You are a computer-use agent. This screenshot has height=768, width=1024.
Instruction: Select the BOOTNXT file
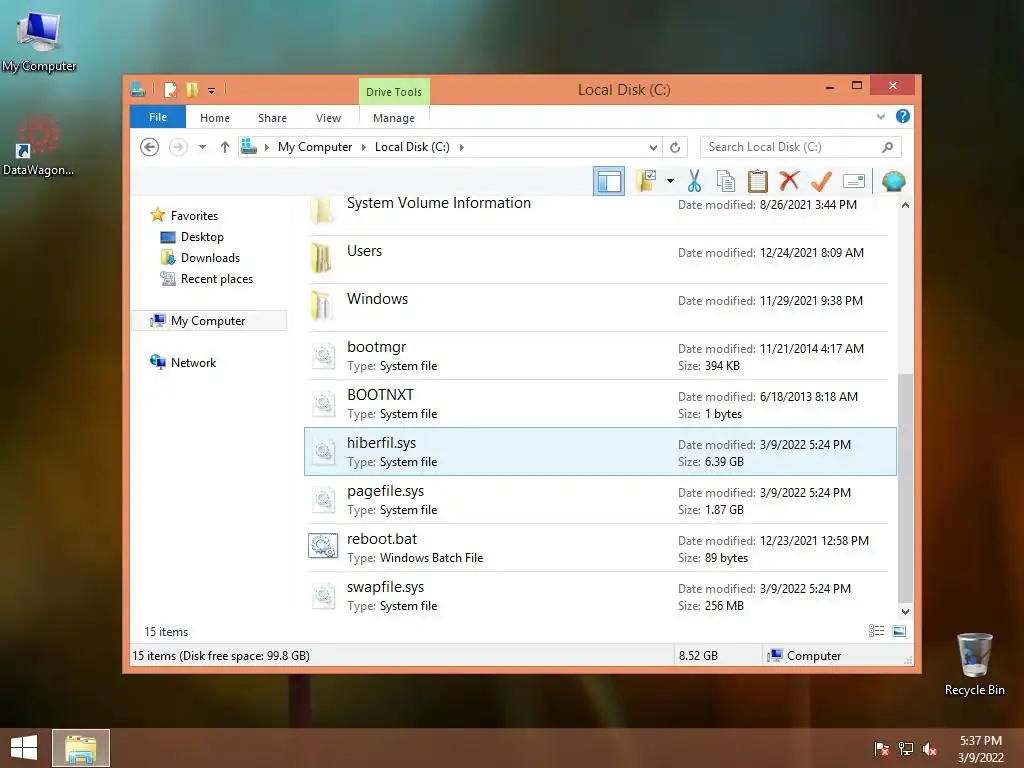[x=600, y=403]
